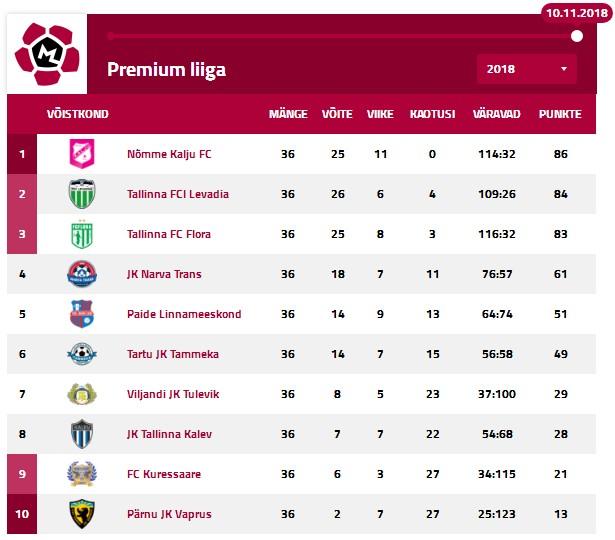
Task: Click Nõmme Kalju FC club crest
Action: click(x=81, y=154)
